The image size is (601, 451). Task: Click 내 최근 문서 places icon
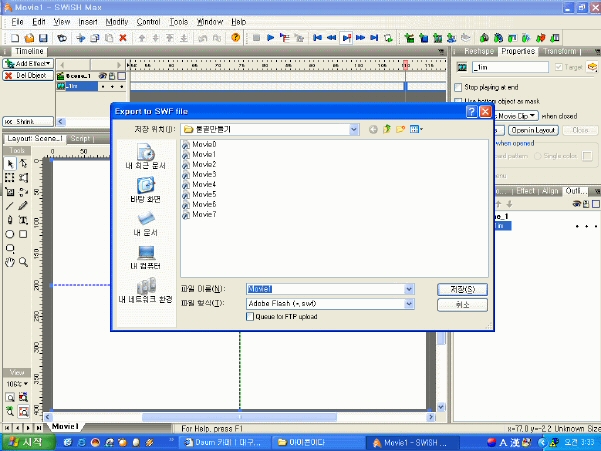(146, 156)
